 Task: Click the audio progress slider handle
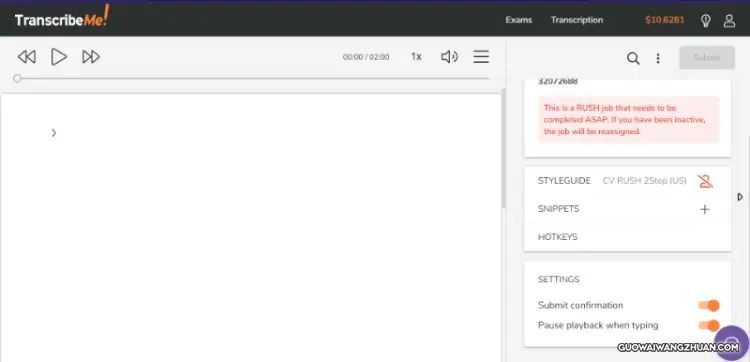coord(17,78)
